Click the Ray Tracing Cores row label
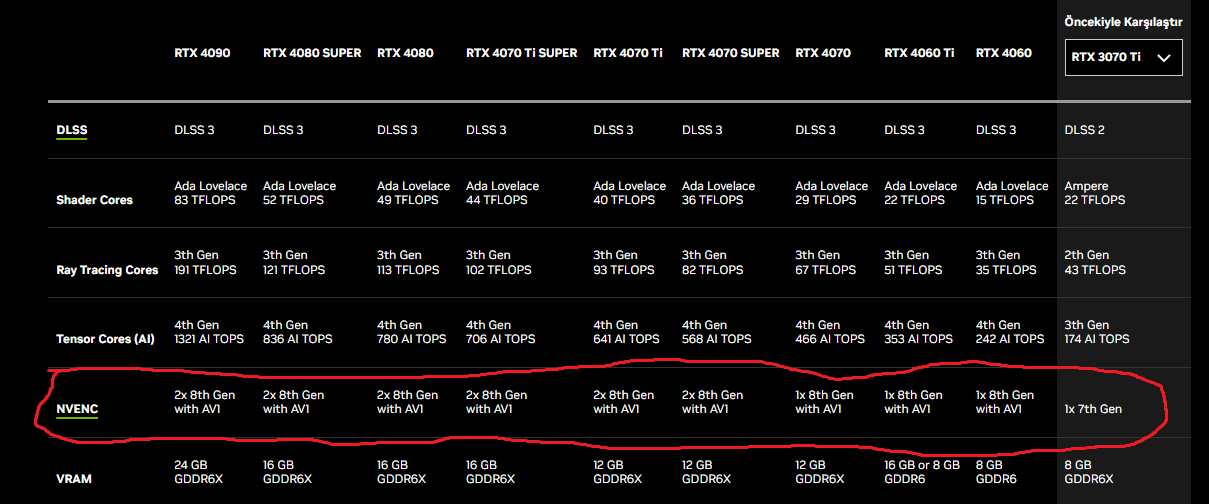Image resolution: width=1209 pixels, height=504 pixels. (107, 270)
